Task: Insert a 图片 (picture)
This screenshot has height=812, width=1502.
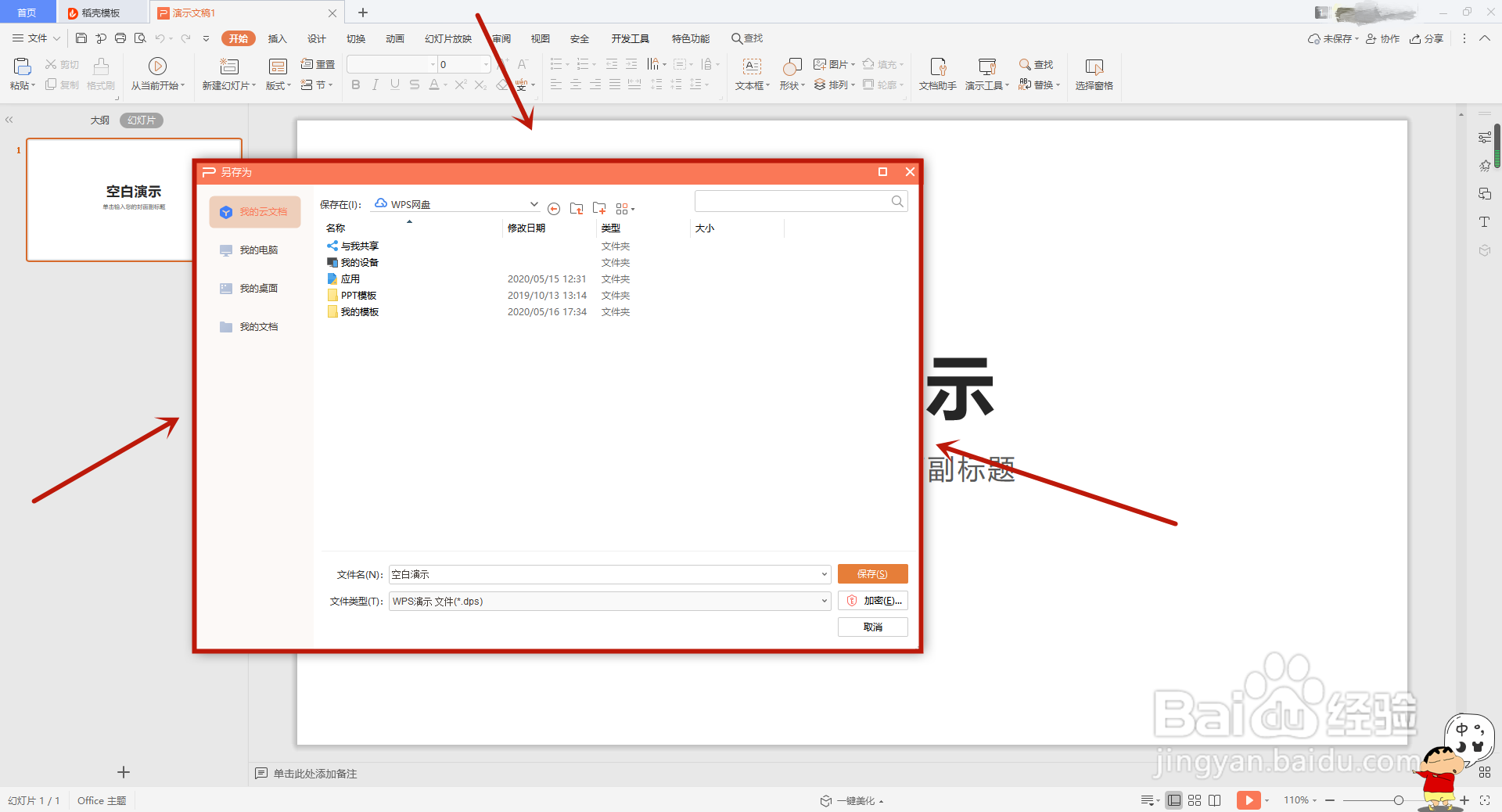Action: 834,64
